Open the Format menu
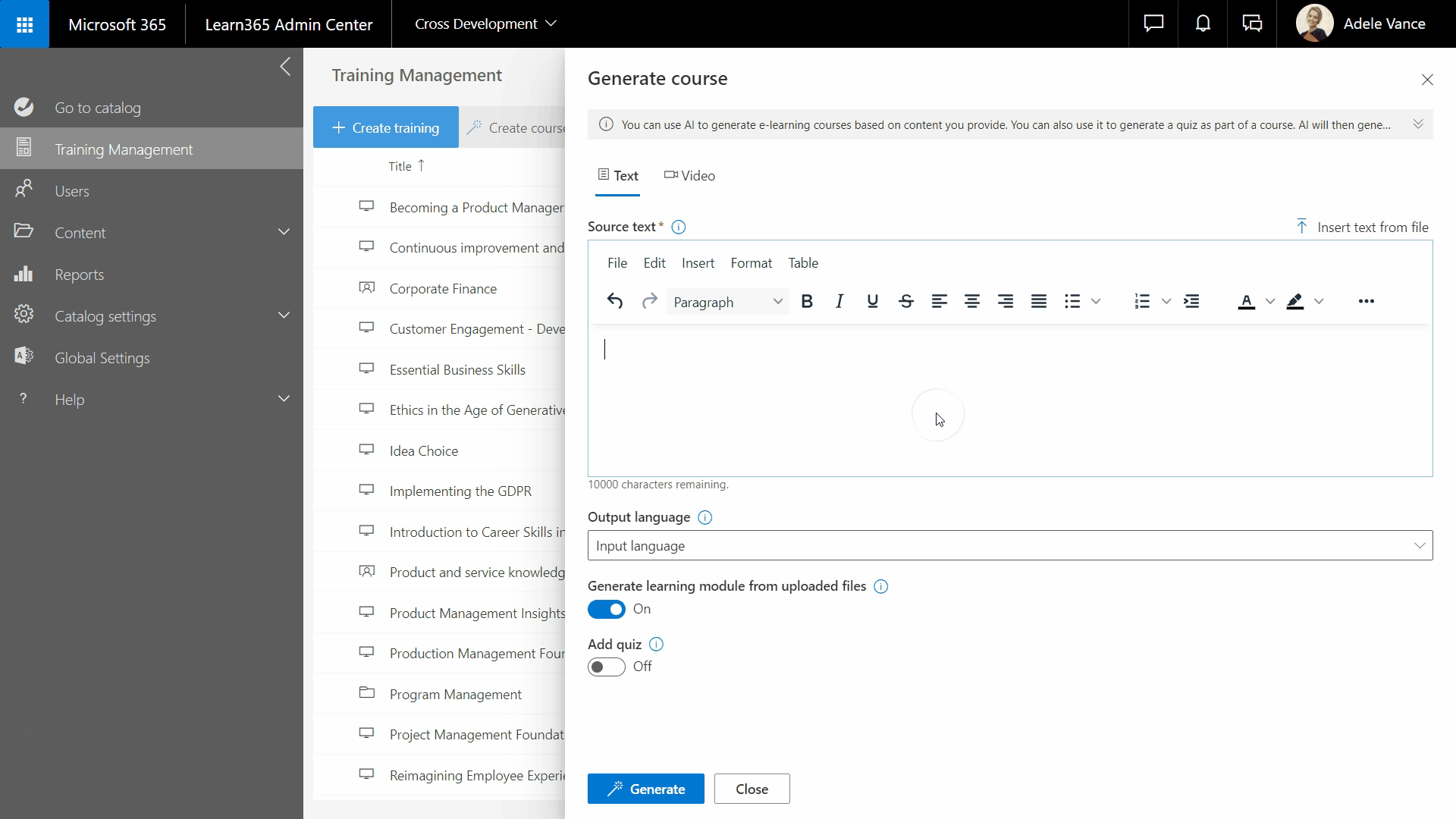1456x819 pixels. [751, 263]
